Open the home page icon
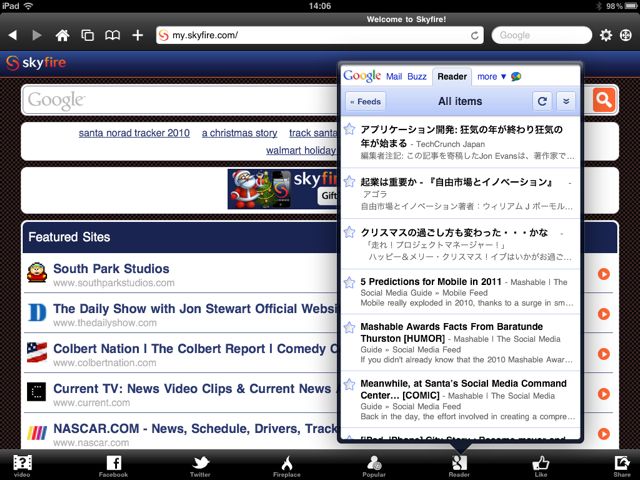 (x=62, y=35)
